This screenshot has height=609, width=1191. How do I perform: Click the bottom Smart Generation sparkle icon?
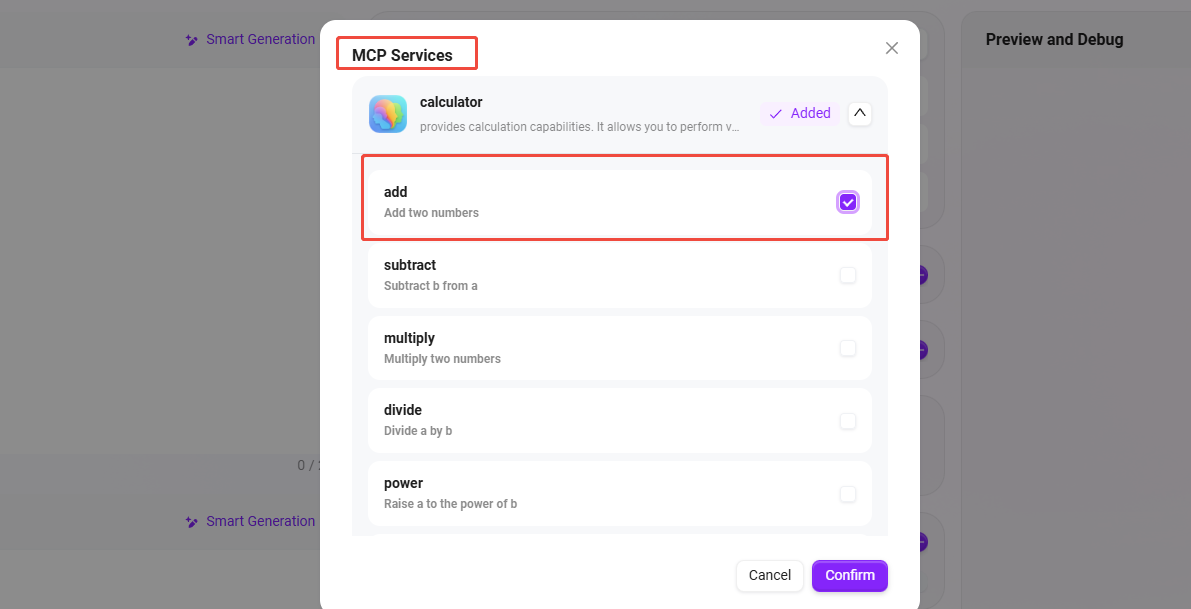[x=192, y=522]
